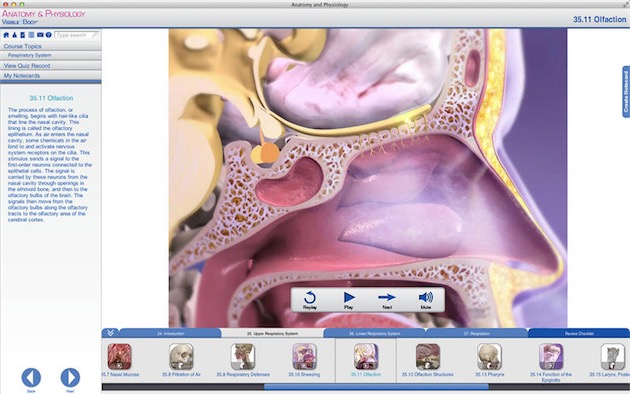Mute the animation audio

425,300
